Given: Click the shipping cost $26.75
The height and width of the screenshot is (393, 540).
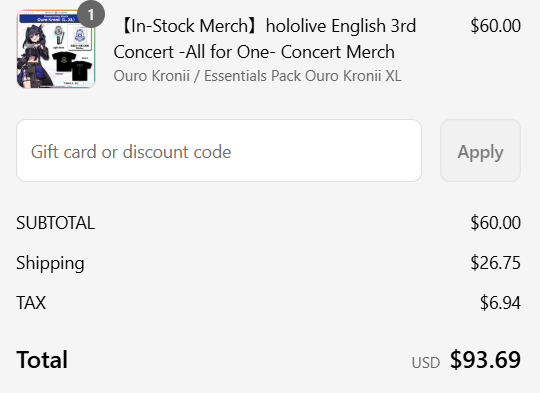Looking at the screenshot, I should (495, 263).
